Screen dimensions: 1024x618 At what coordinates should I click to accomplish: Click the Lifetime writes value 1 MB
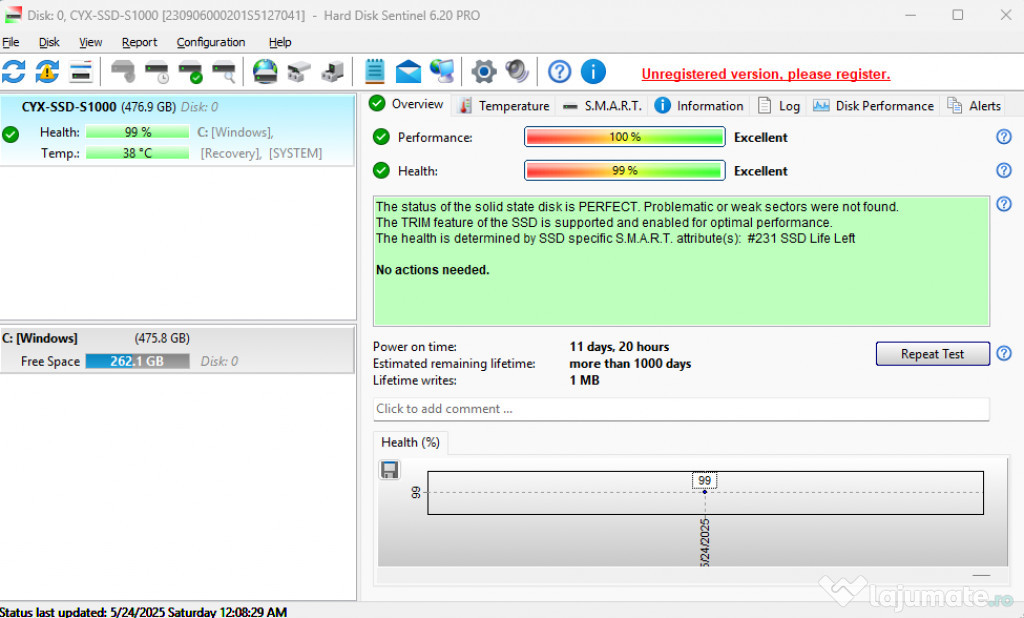click(x=584, y=380)
